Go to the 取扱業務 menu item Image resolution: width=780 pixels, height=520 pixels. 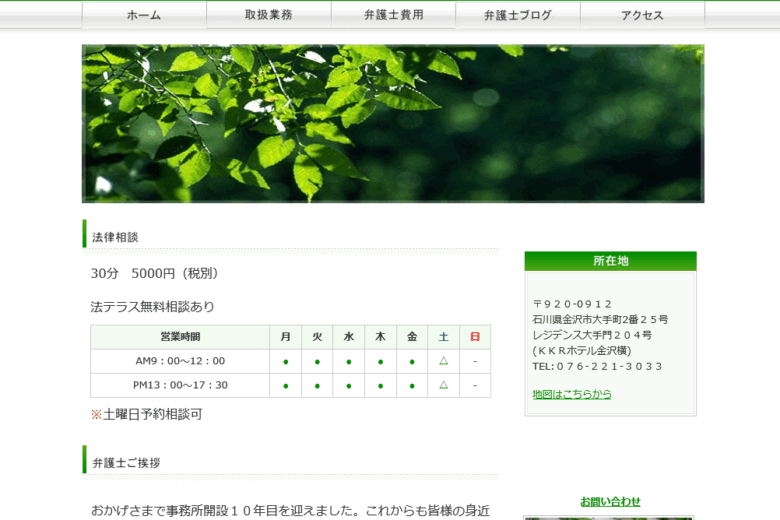click(x=268, y=15)
